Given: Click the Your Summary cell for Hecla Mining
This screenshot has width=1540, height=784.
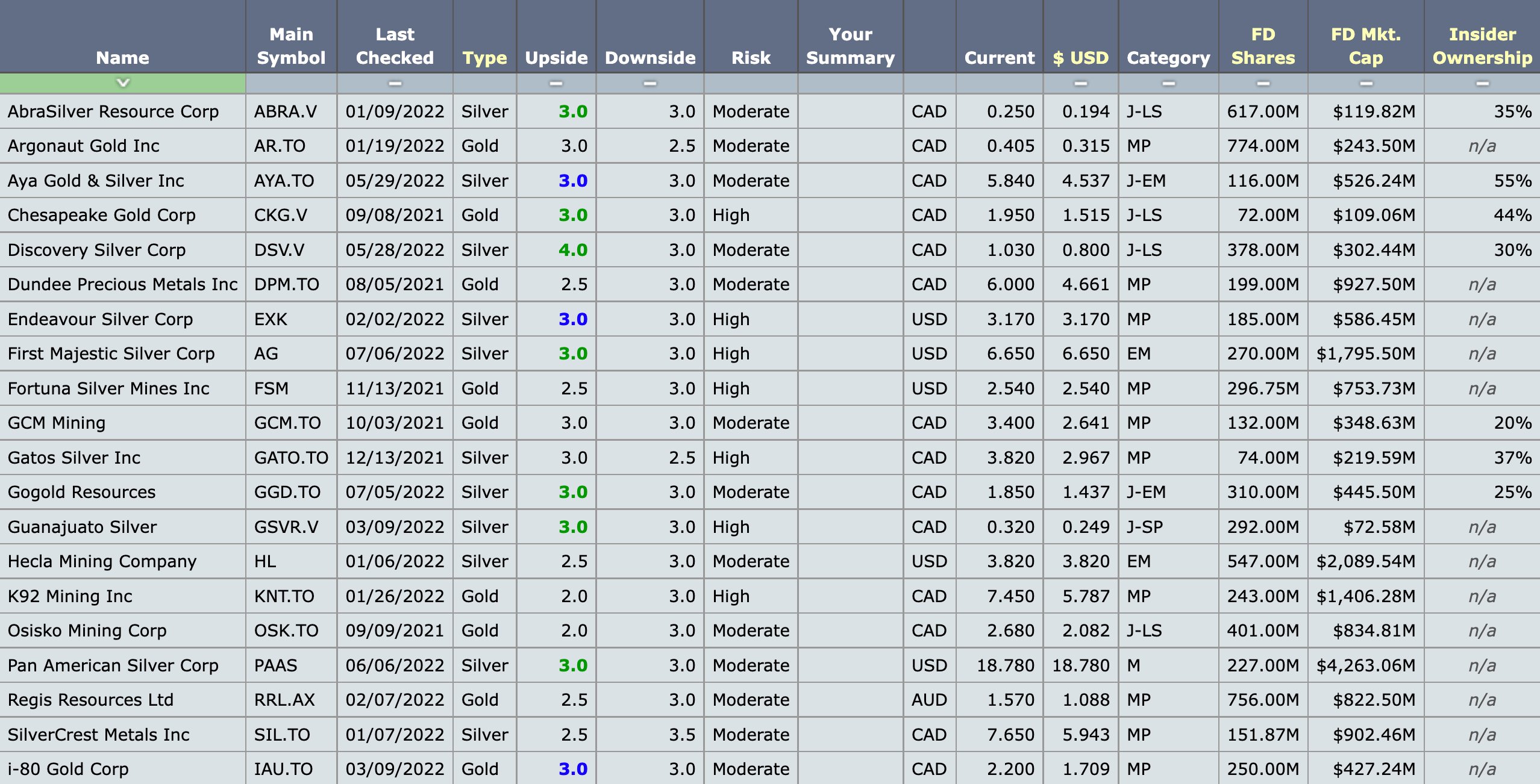Looking at the screenshot, I should click(x=850, y=561).
